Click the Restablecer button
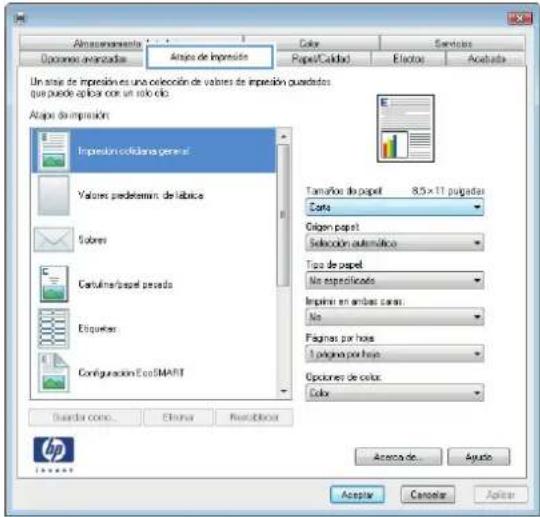Image resolution: width=540 pixels, height=517 pixels. [x=254, y=417]
